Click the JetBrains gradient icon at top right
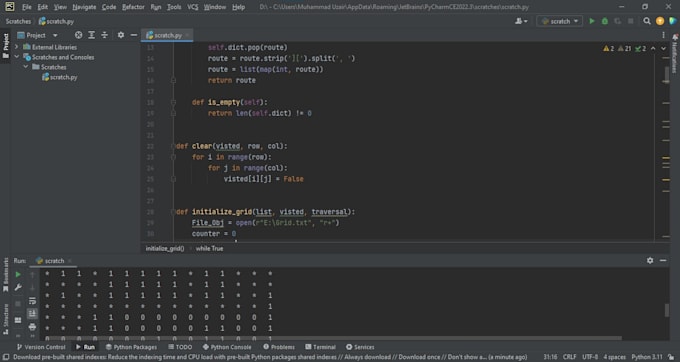680x362 pixels. 673,21
